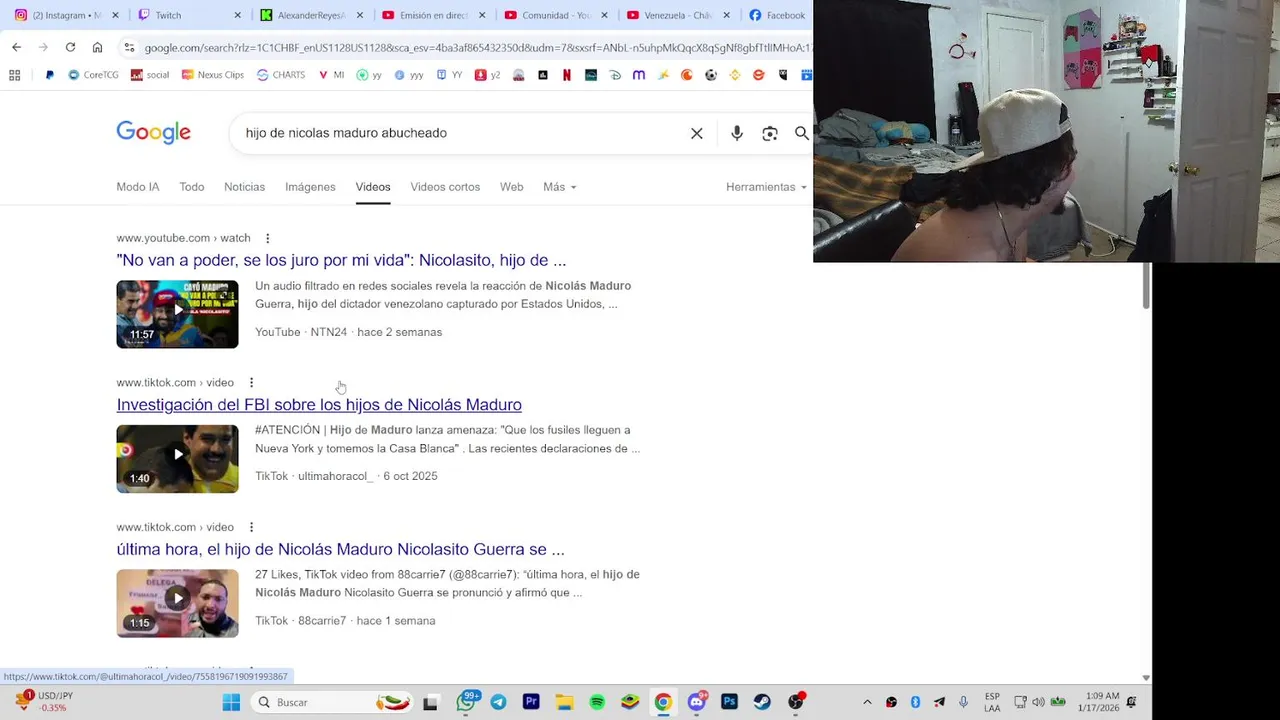The width and height of the screenshot is (1280, 720).
Task: Open the soccer ball bookmark icon
Action: 711,75
